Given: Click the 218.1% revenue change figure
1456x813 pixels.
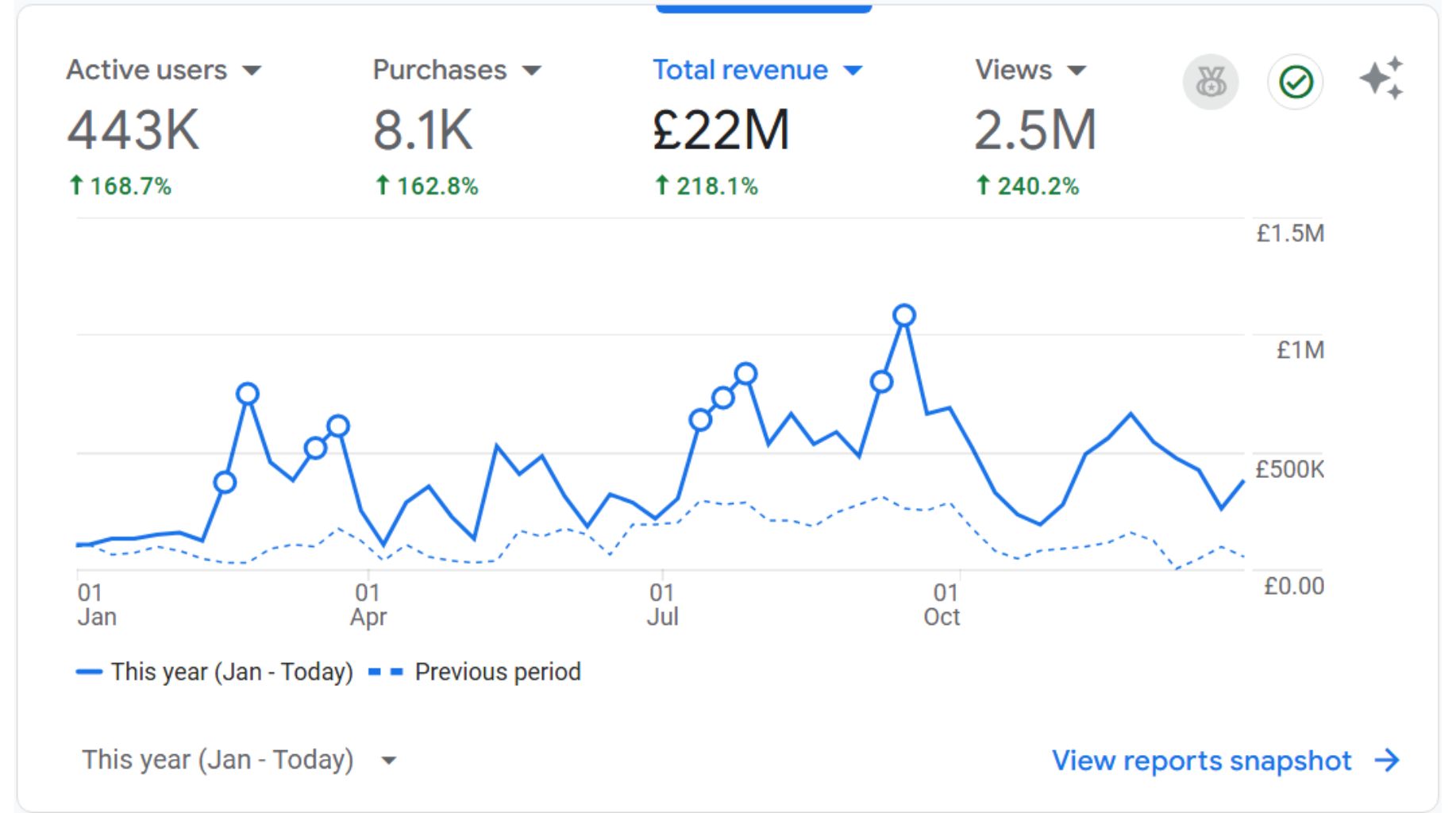Looking at the screenshot, I should click(x=716, y=187).
